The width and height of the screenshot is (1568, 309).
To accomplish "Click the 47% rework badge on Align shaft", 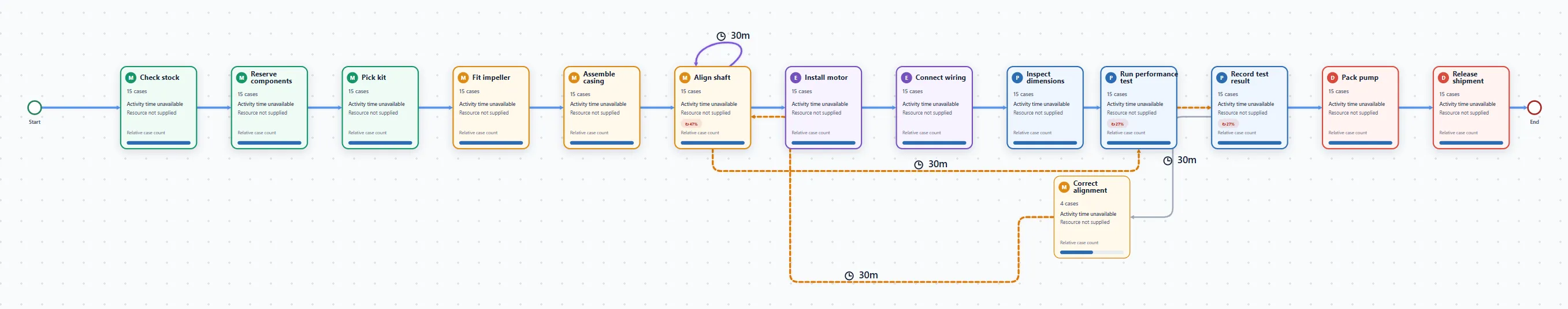I will (x=692, y=124).
